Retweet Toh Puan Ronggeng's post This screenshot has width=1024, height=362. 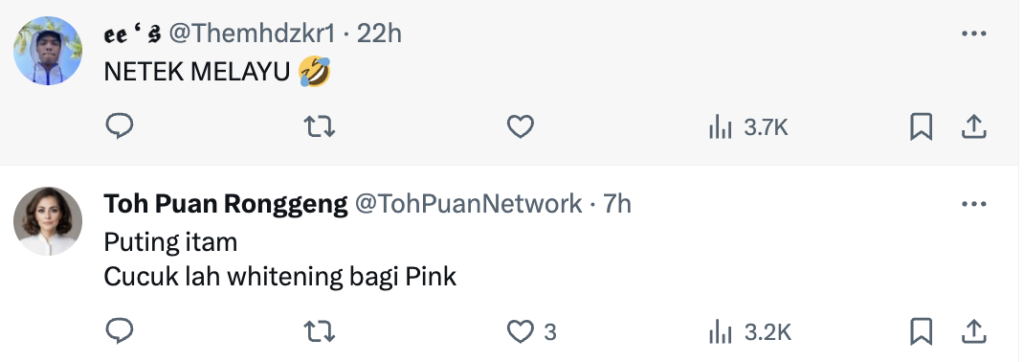[x=320, y=332]
